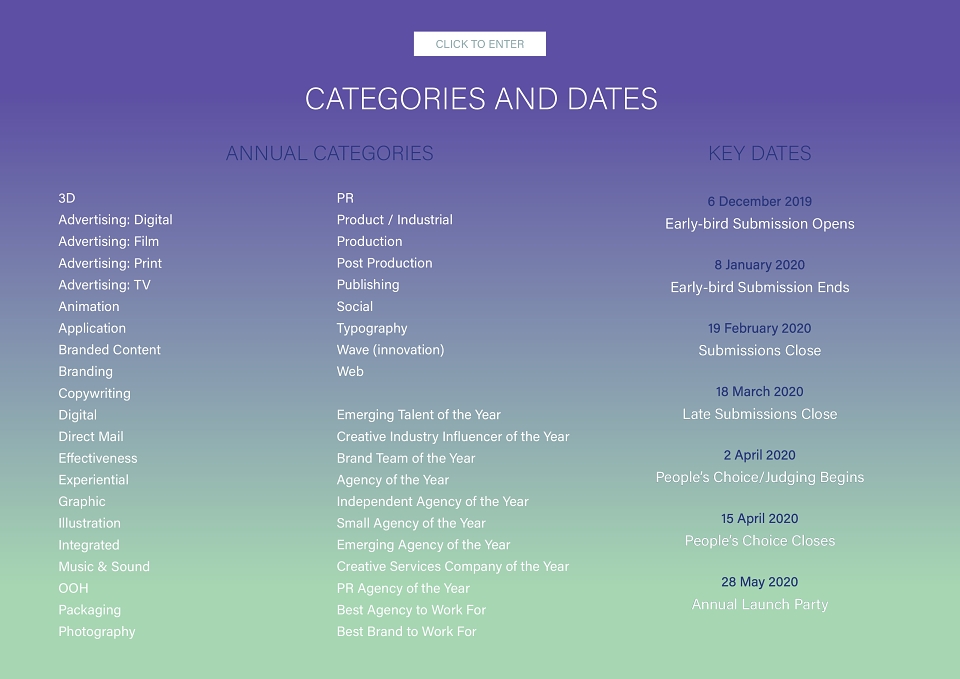Select the 3D category
This screenshot has height=679, width=960.
tap(67, 198)
